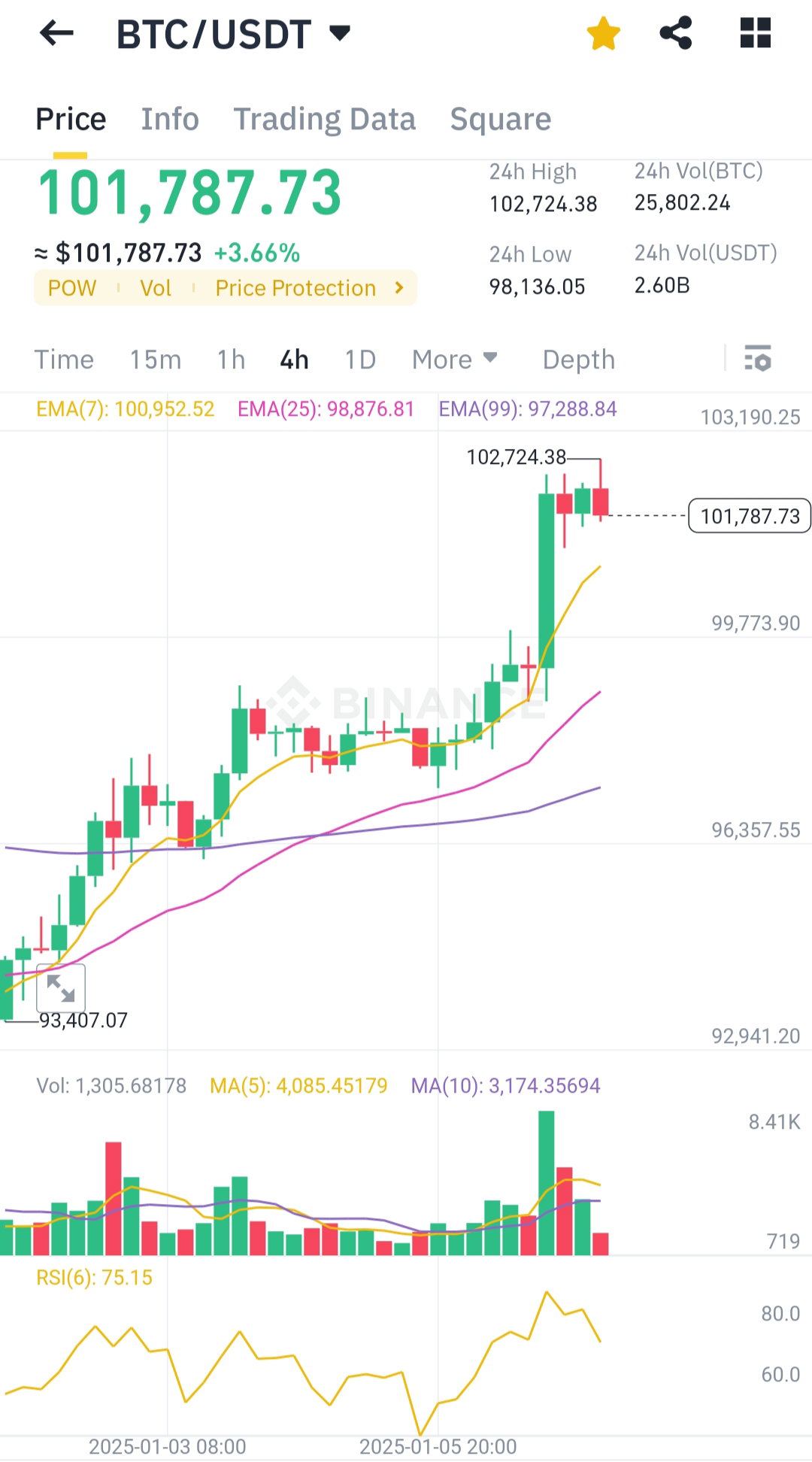Tap the current price label 101,787.73 on chart

point(750,516)
